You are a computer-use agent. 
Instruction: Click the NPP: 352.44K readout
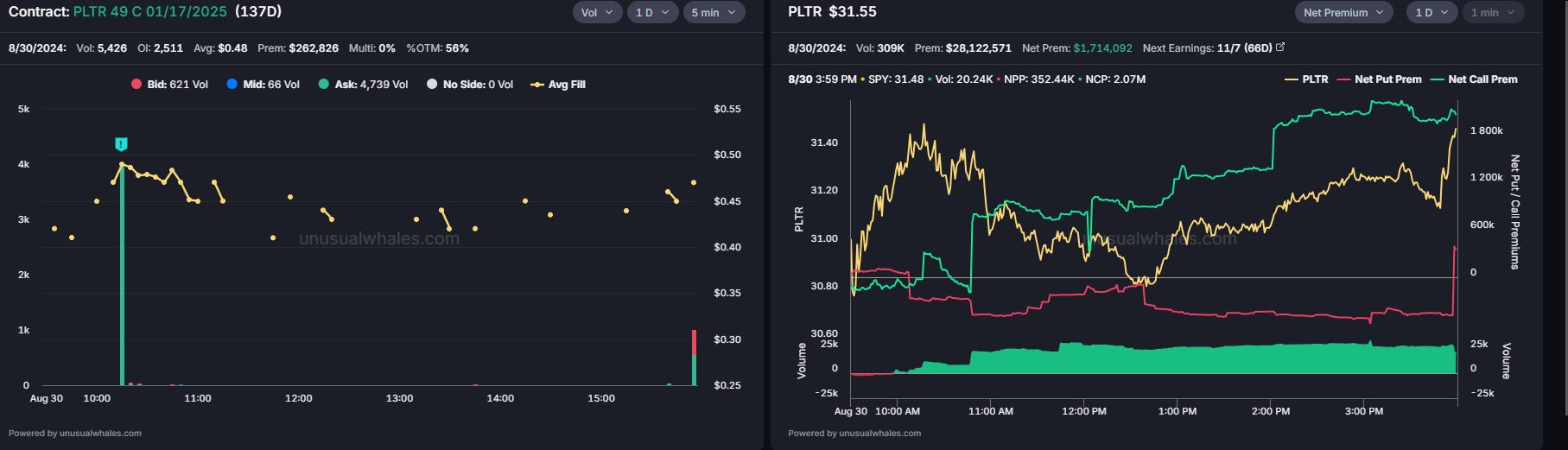tap(1039, 79)
